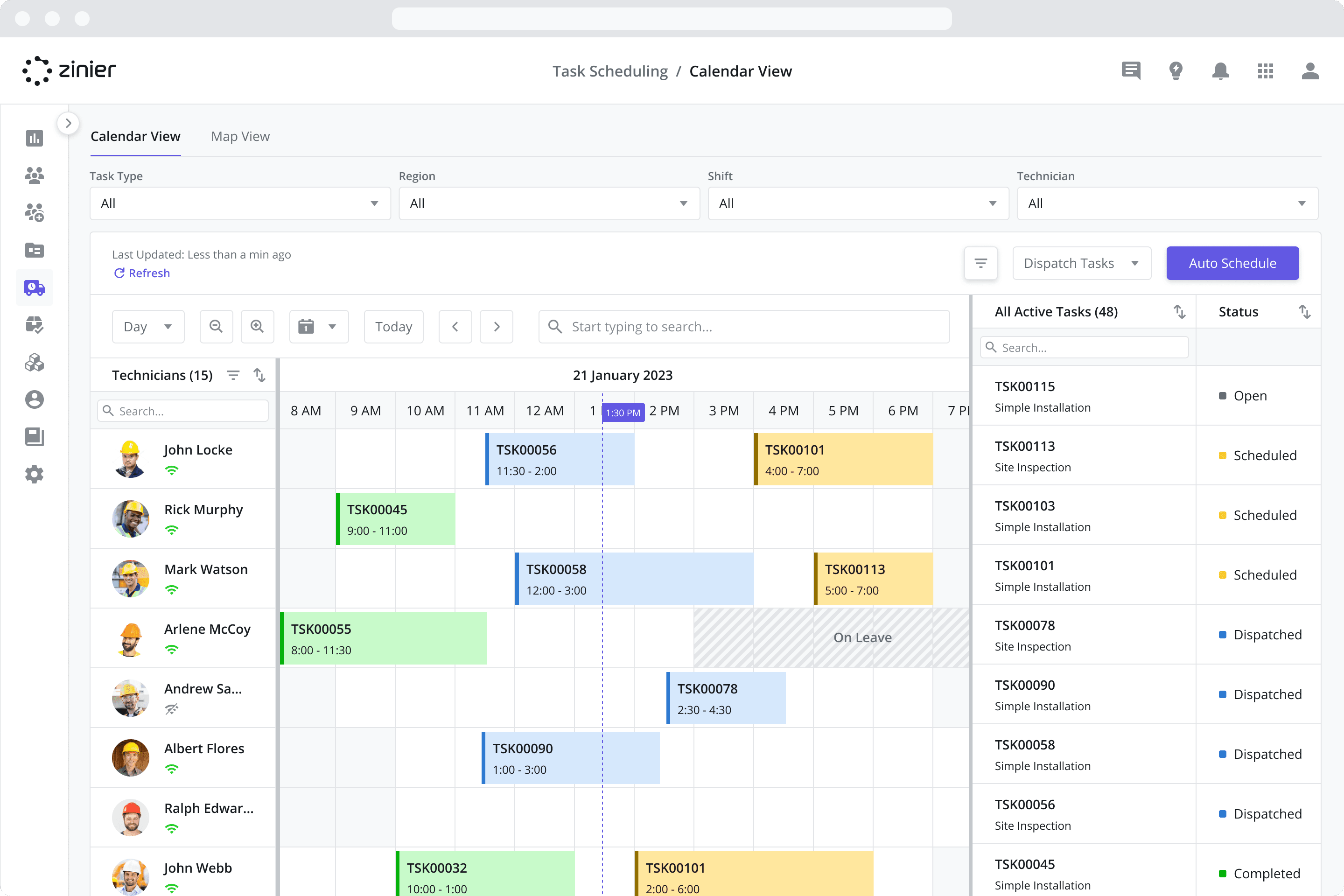Click the Auto Schedule button
This screenshot has height=896, width=1344.
tap(1232, 263)
